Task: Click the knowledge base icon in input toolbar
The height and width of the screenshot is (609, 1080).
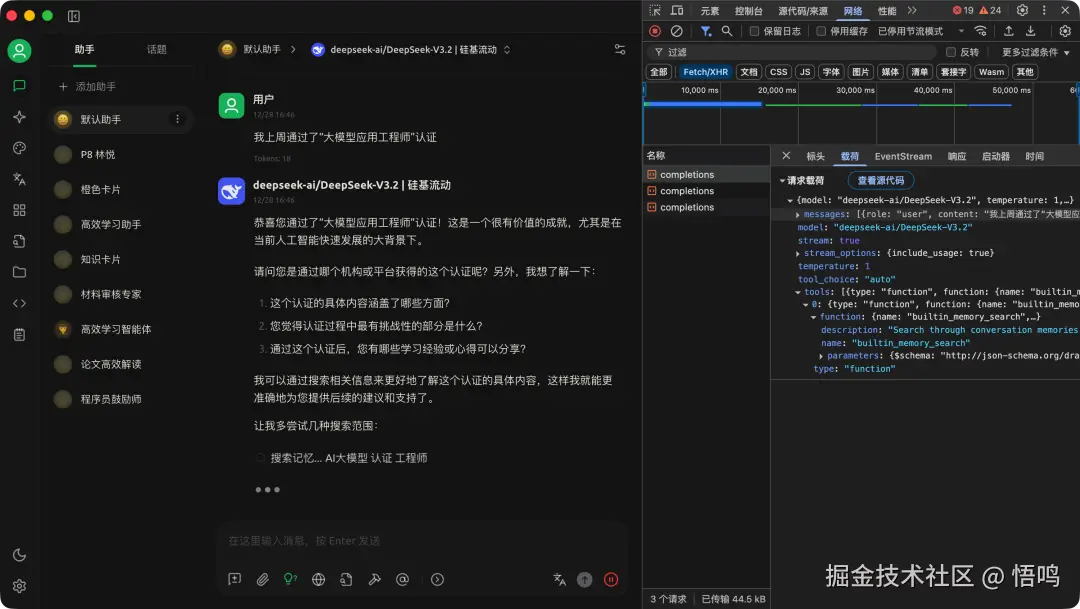Action: [x=346, y=579]
